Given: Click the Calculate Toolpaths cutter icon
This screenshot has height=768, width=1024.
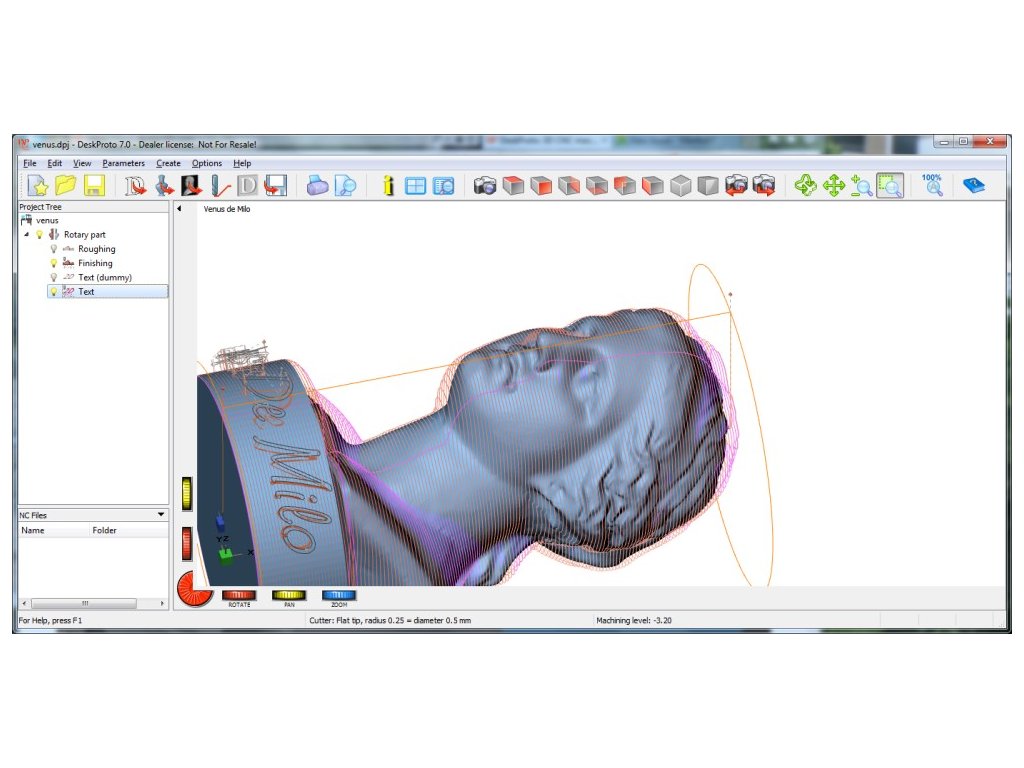Looking at the screenshot, I should [x=220, y=186].
